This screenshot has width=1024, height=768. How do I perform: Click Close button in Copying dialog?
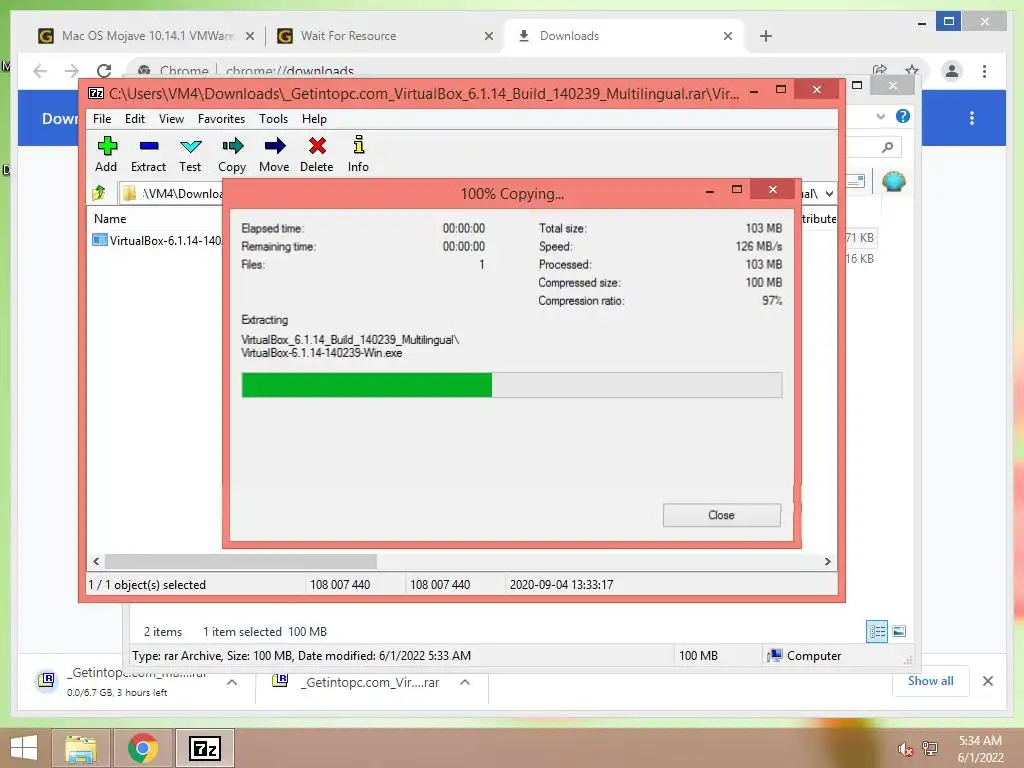click(x=722, y=515)
